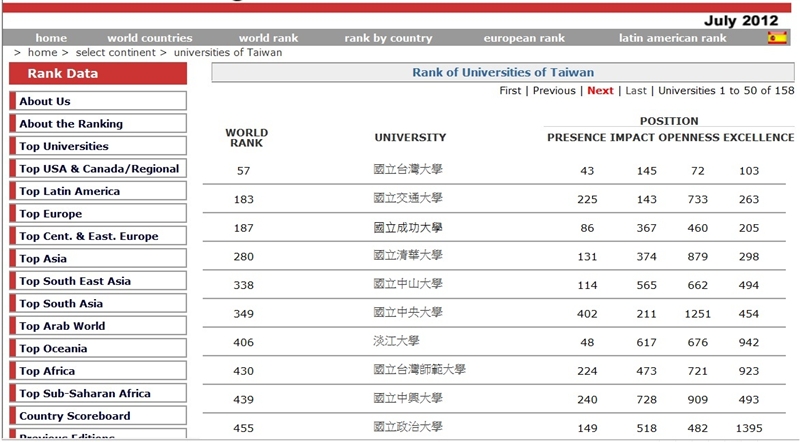Select Top Universities in the sidebar

point(64,146)
